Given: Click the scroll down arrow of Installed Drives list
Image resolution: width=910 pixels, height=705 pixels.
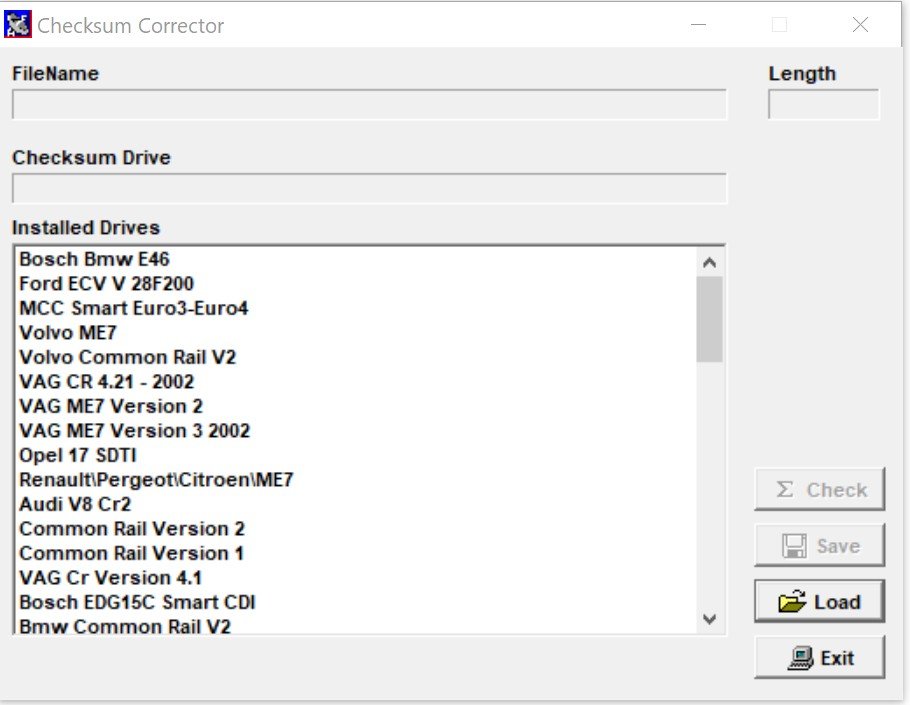Looking at the screenshot, I should pyautogui.click(x=709, y=619).
